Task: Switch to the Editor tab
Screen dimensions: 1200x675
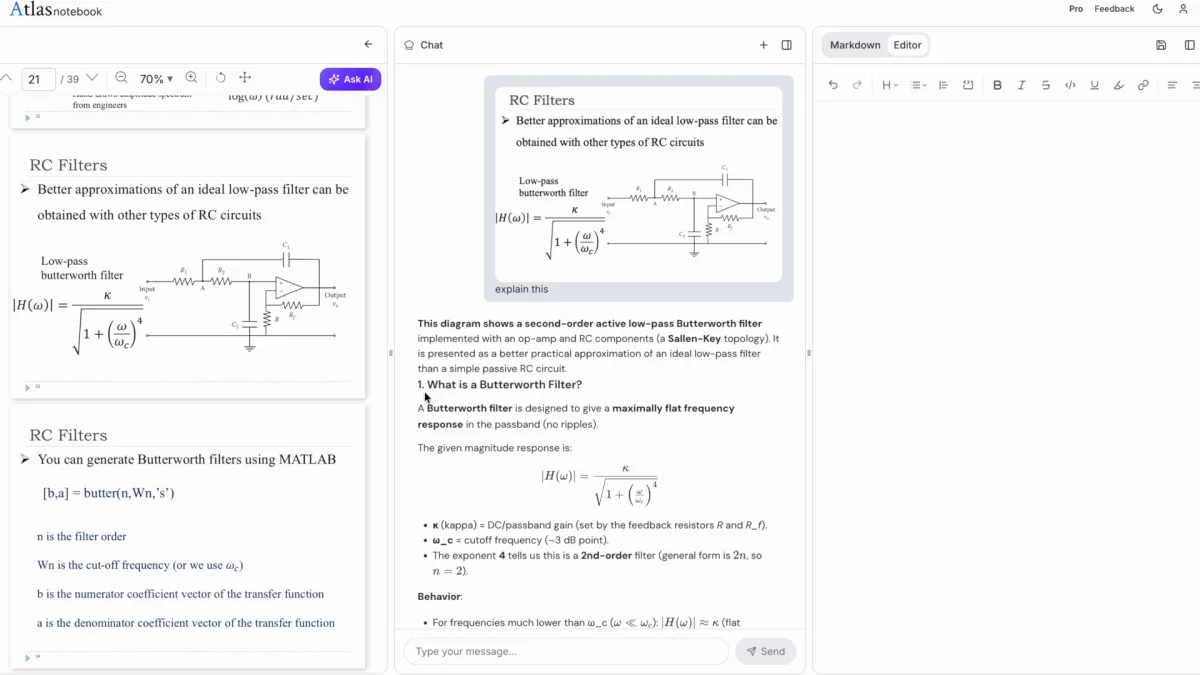Action: pos(907,45)
